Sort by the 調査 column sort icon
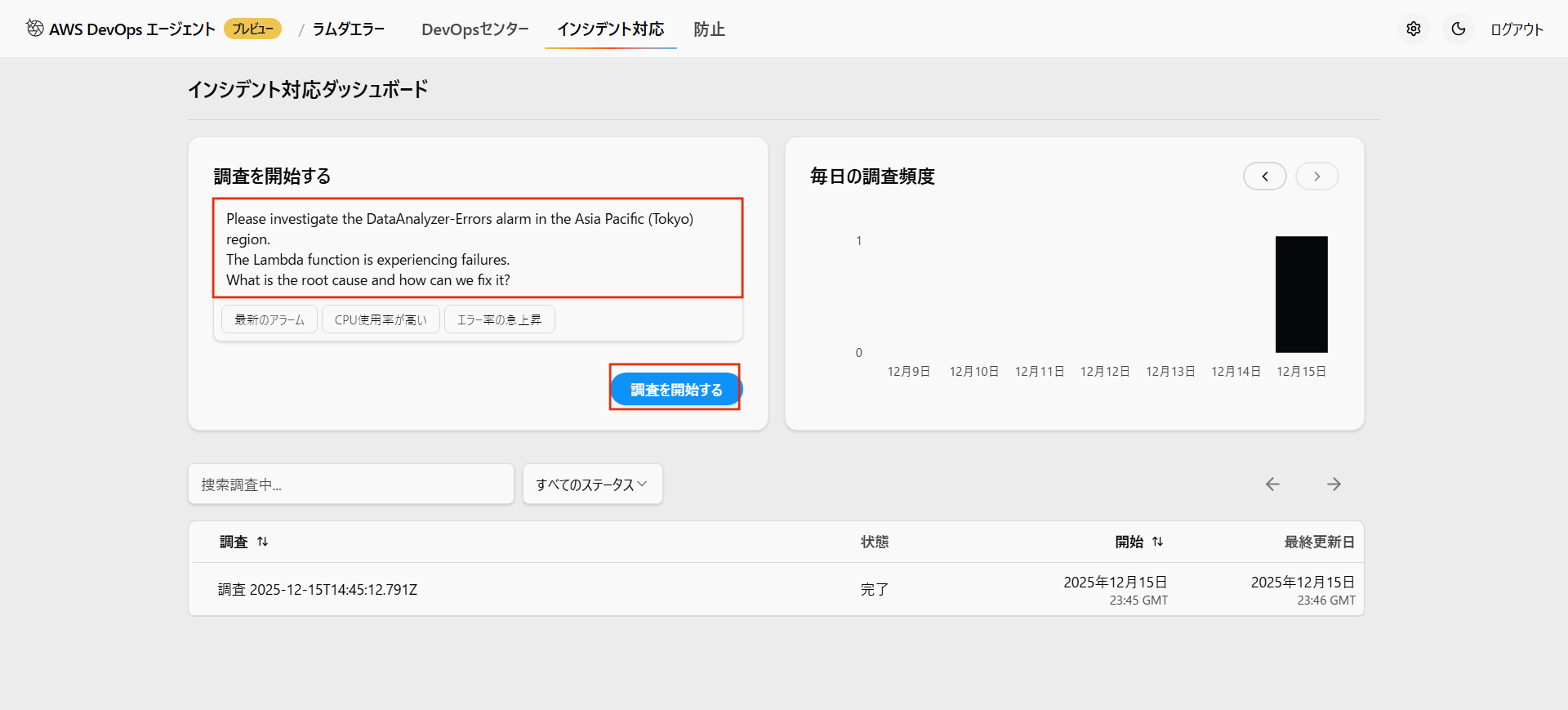This screenshot has width=1568, height=710. click(262, 542)
